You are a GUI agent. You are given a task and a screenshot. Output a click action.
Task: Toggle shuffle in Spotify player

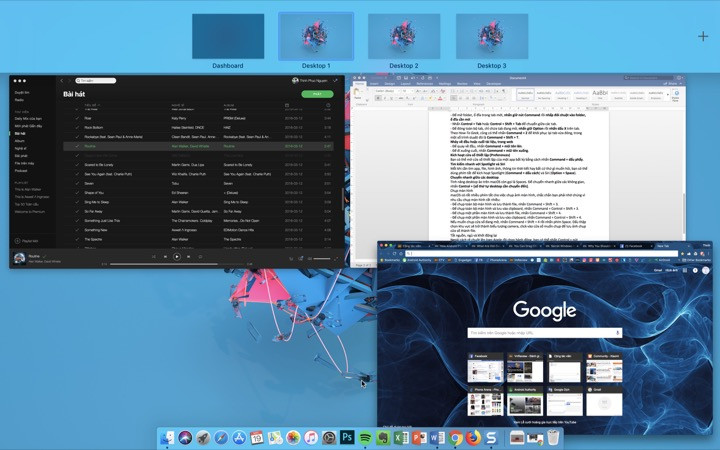coord(152,256)
